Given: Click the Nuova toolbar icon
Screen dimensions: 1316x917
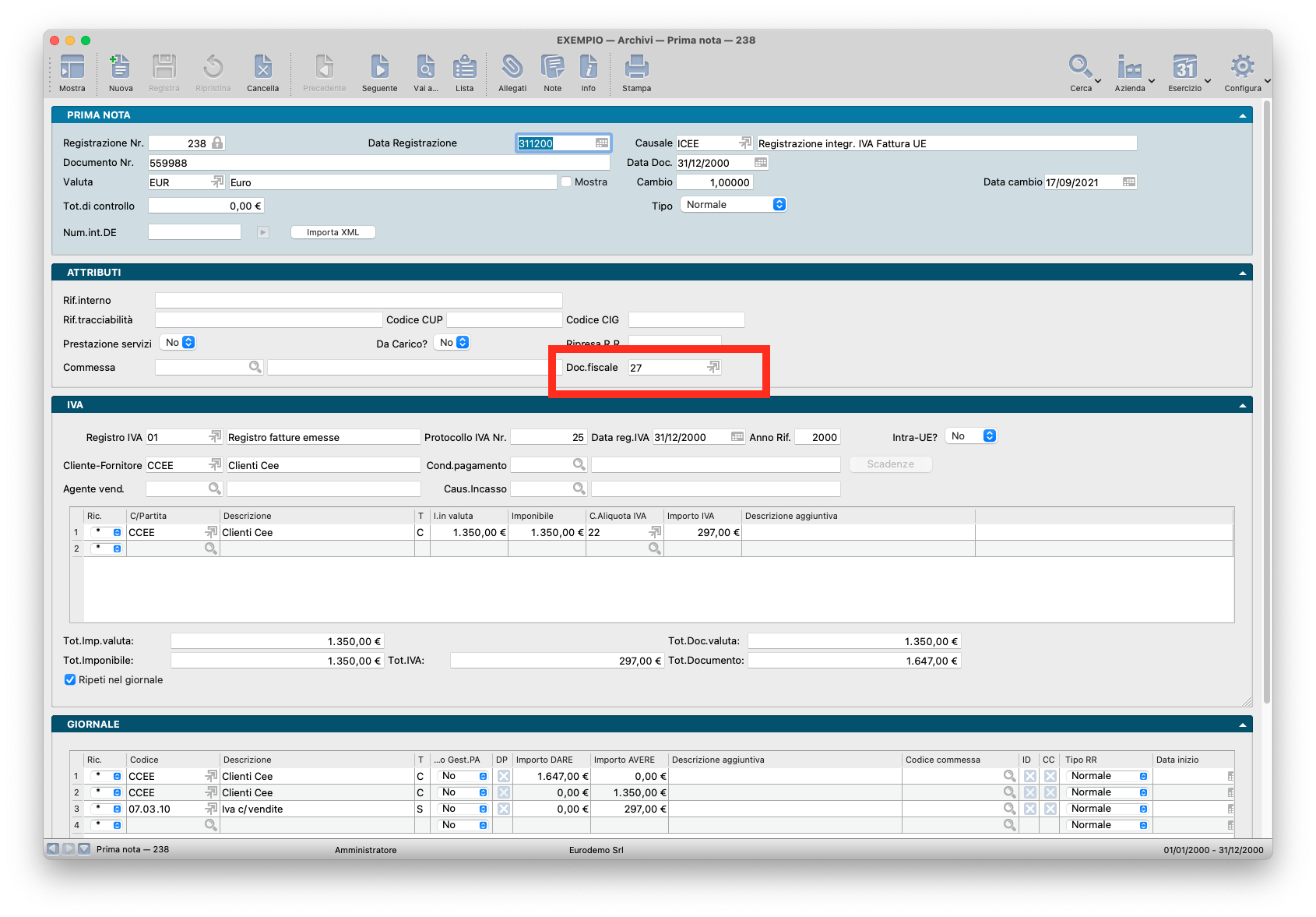Looking at the screenshot, I should pyautogui.click(x=120, y=69).
